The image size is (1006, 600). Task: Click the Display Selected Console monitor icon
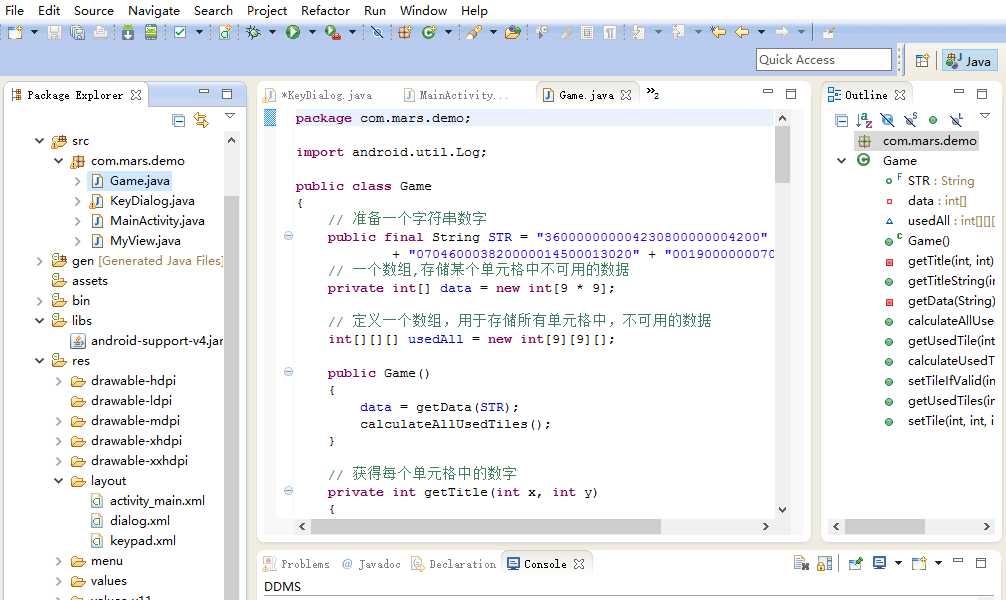tap(880, 563)
